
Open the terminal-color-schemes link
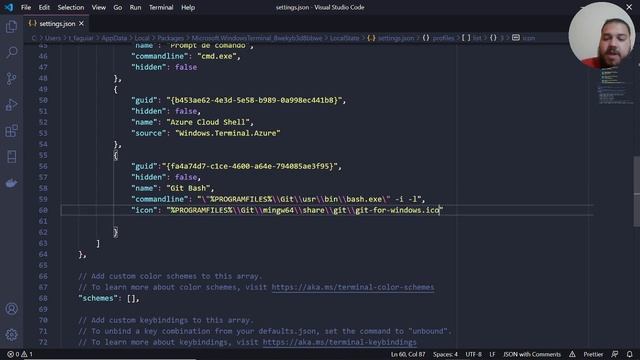(x=353, y=287)
